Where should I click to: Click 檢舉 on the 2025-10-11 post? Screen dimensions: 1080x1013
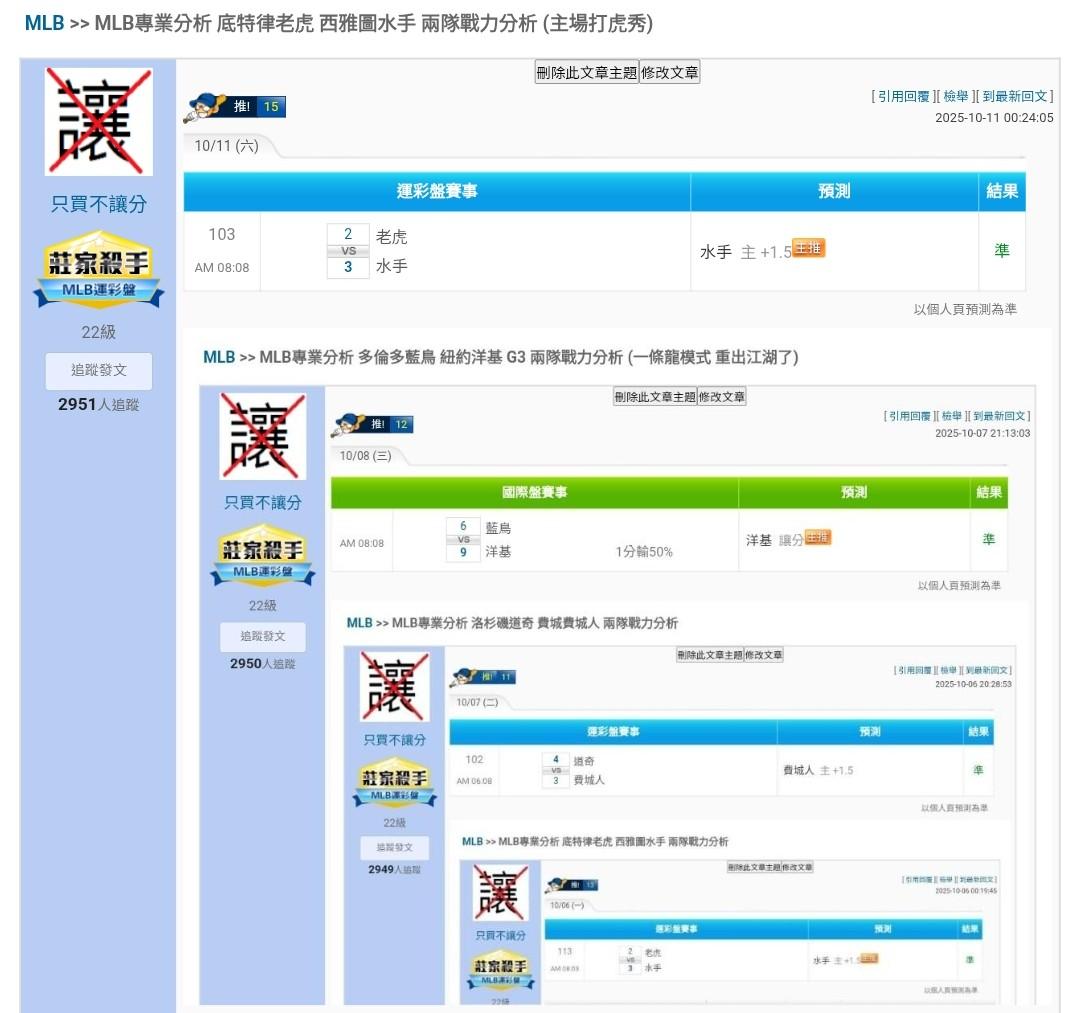tap(955, 96)
